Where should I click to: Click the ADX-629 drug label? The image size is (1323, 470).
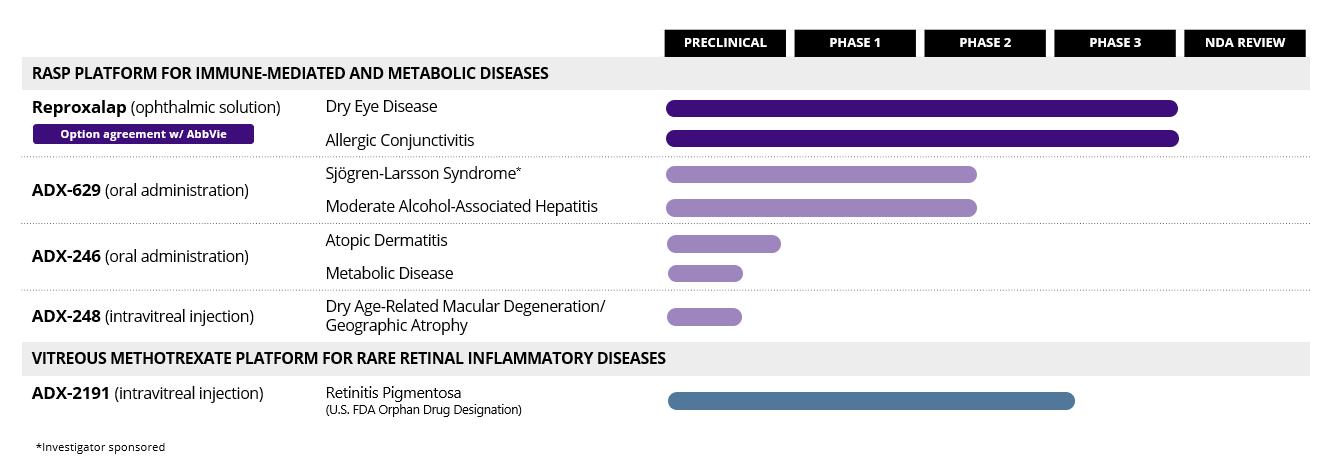(x=140, y=190)
